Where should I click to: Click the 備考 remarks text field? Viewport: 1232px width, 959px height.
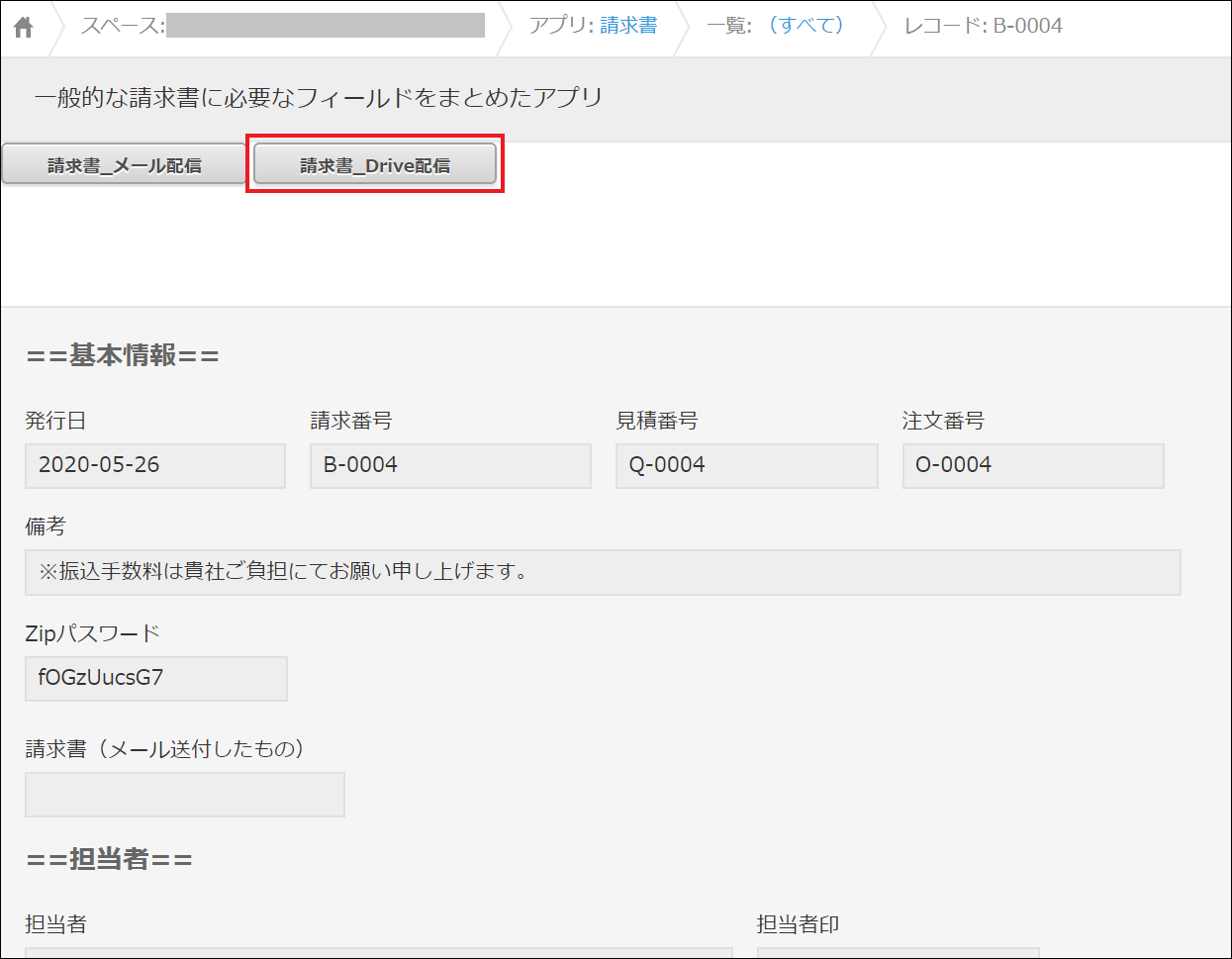pos(602,572)
